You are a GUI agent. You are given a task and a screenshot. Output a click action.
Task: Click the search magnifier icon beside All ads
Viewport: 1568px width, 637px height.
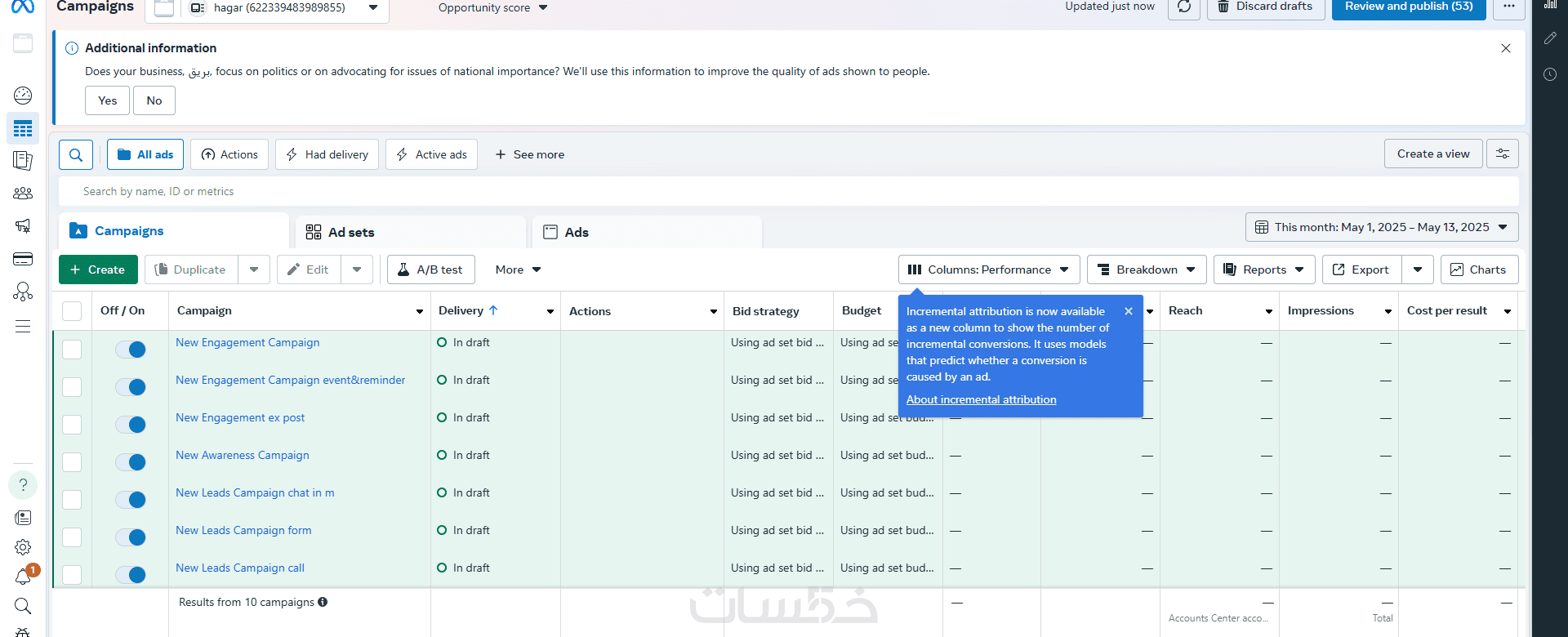click(x=75, y=154)
